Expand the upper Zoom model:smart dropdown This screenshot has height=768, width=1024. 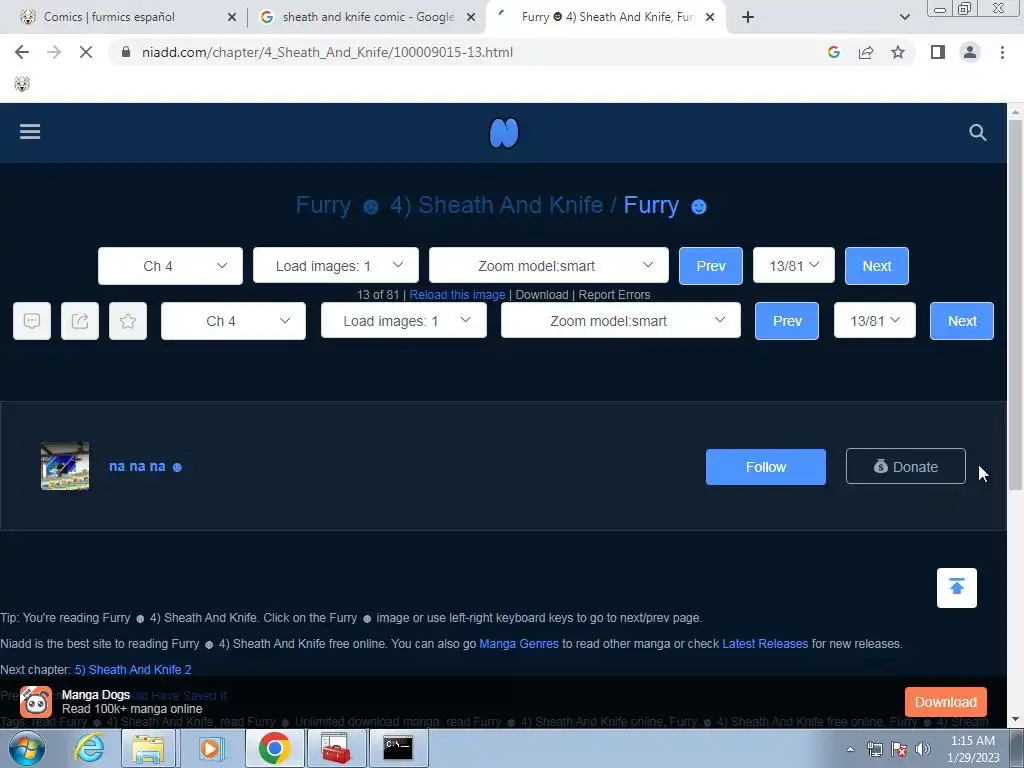549,266
